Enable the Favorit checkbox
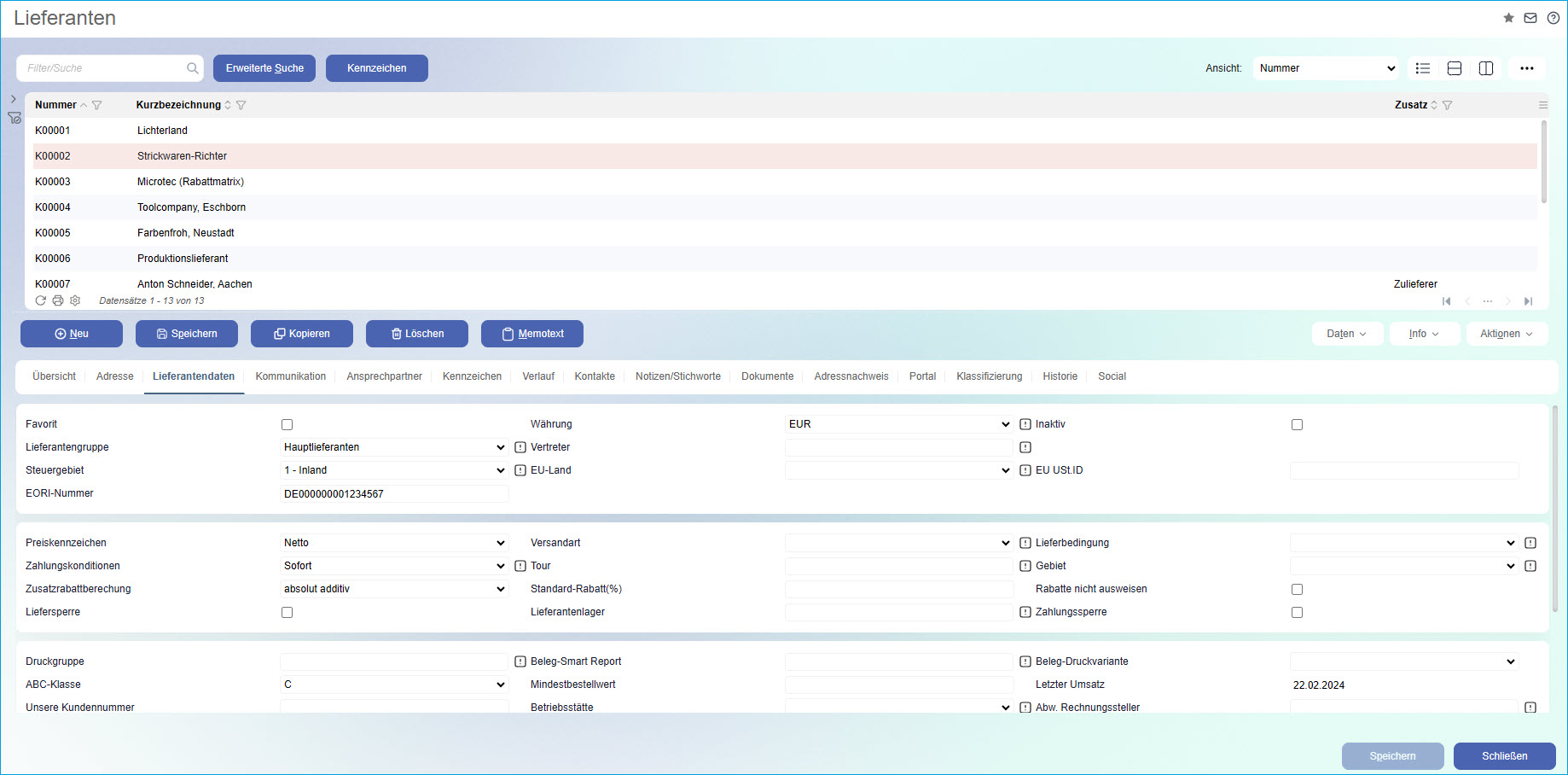The image size is (1568, 775). click(287, 424)
